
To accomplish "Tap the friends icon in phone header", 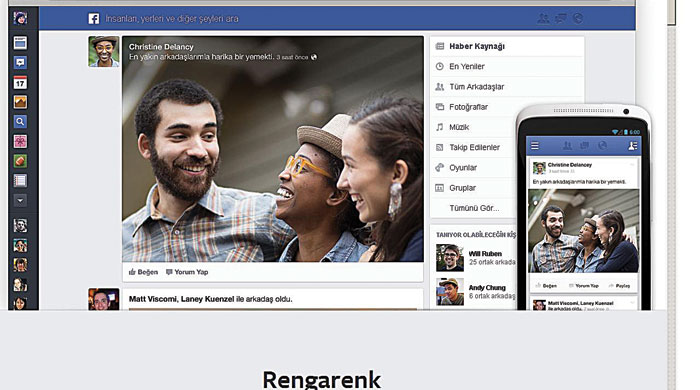I will coord(567,145).
